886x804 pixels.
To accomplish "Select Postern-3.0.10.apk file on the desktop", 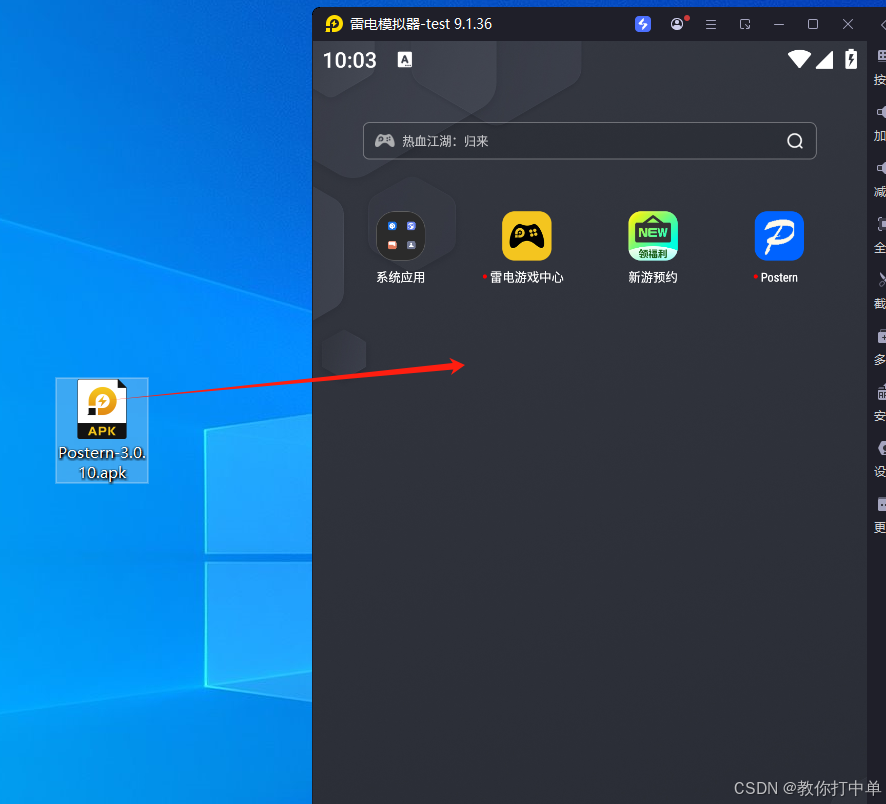I will [x=102, y=430].
